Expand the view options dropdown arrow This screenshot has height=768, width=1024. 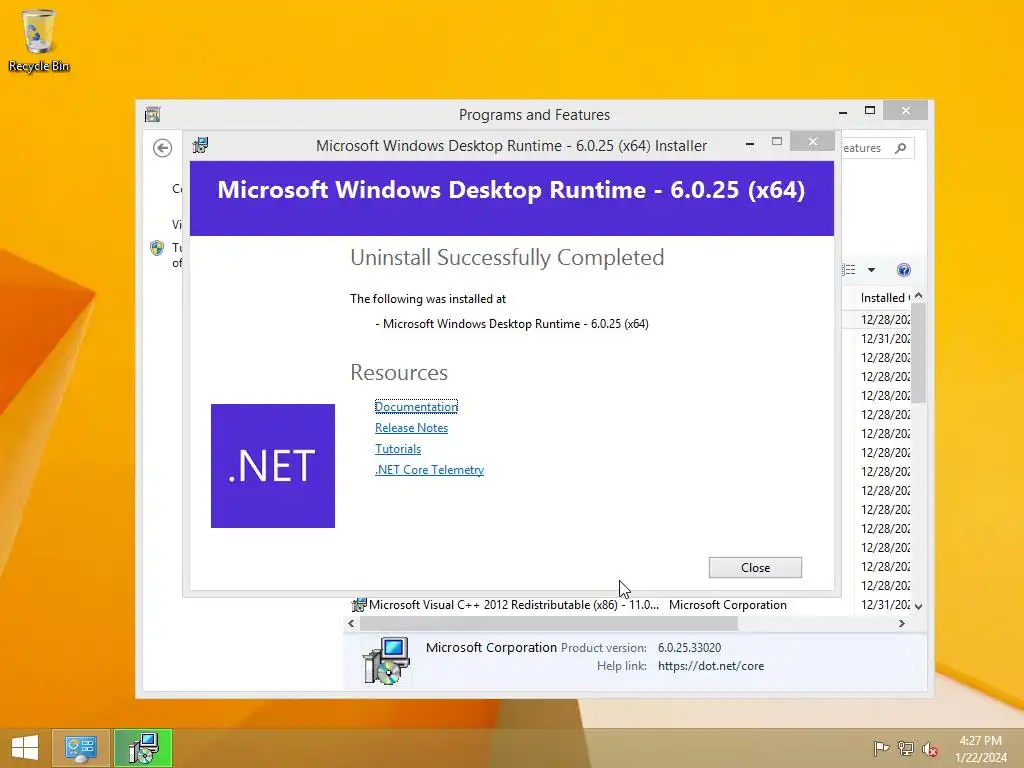click(x=871, y=270)
